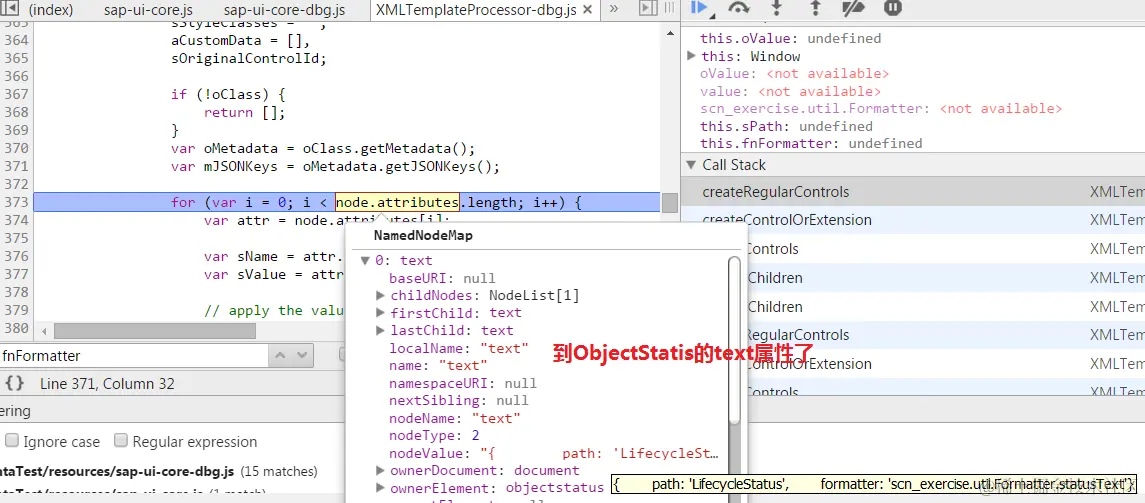Switch to sap-ui-core-dbg.js tab
Viewport: 1145px width, 503px height.
(284, 10)
